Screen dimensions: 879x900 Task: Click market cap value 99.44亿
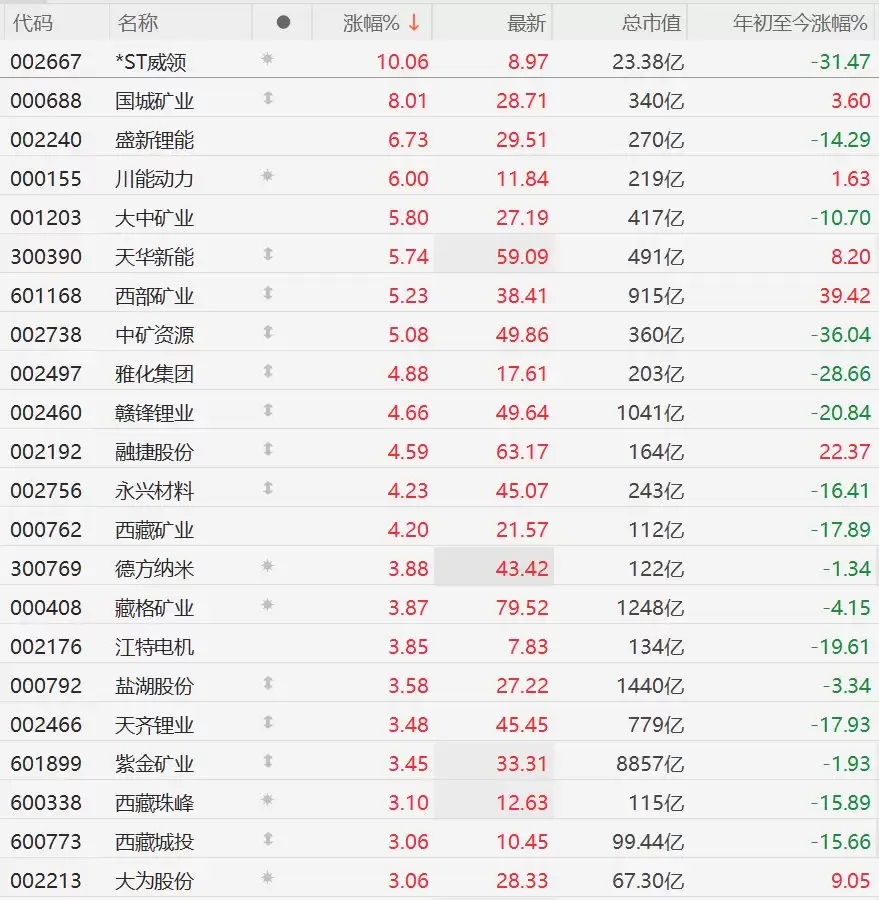tap(648, 842)
